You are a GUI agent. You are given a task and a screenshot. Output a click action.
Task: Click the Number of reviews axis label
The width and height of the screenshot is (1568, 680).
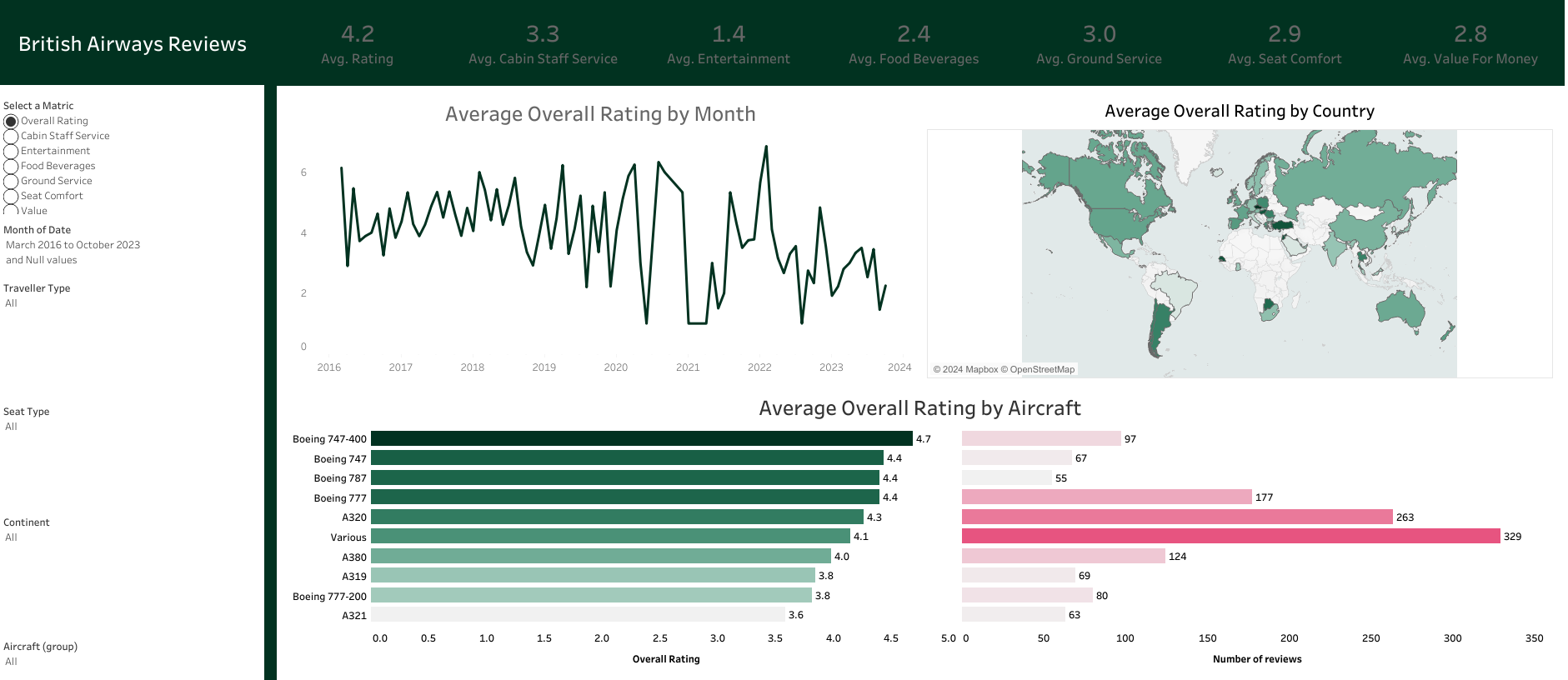click(x=1257, y=659)
